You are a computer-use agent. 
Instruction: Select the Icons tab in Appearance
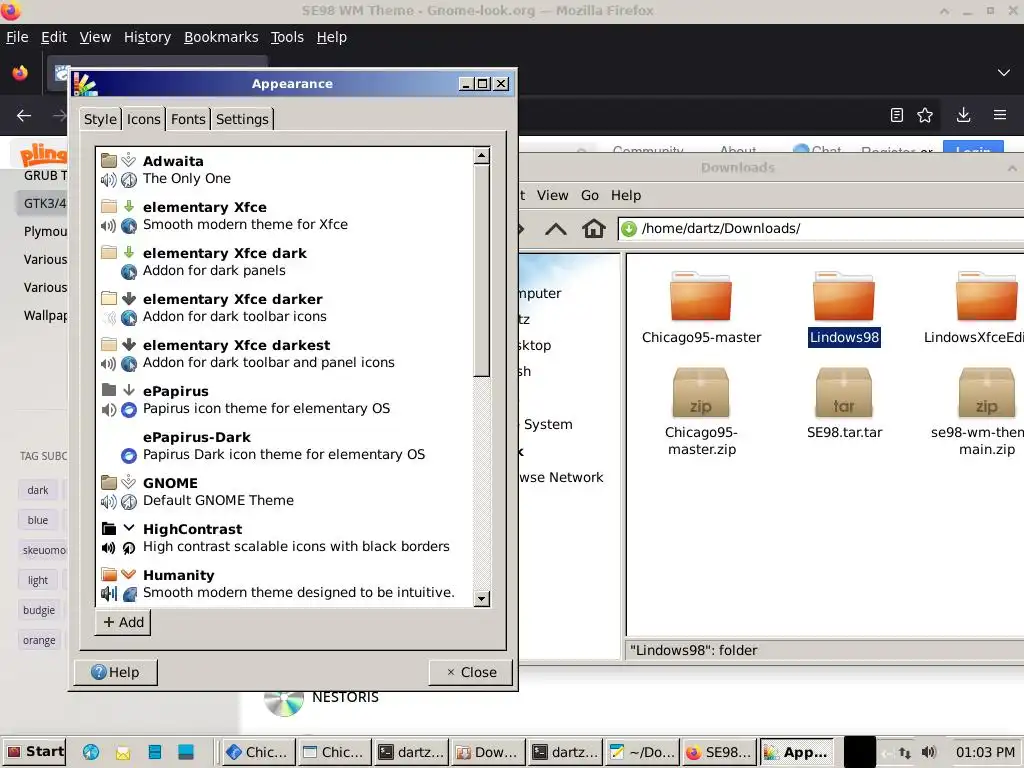click(x=143, y=119)
